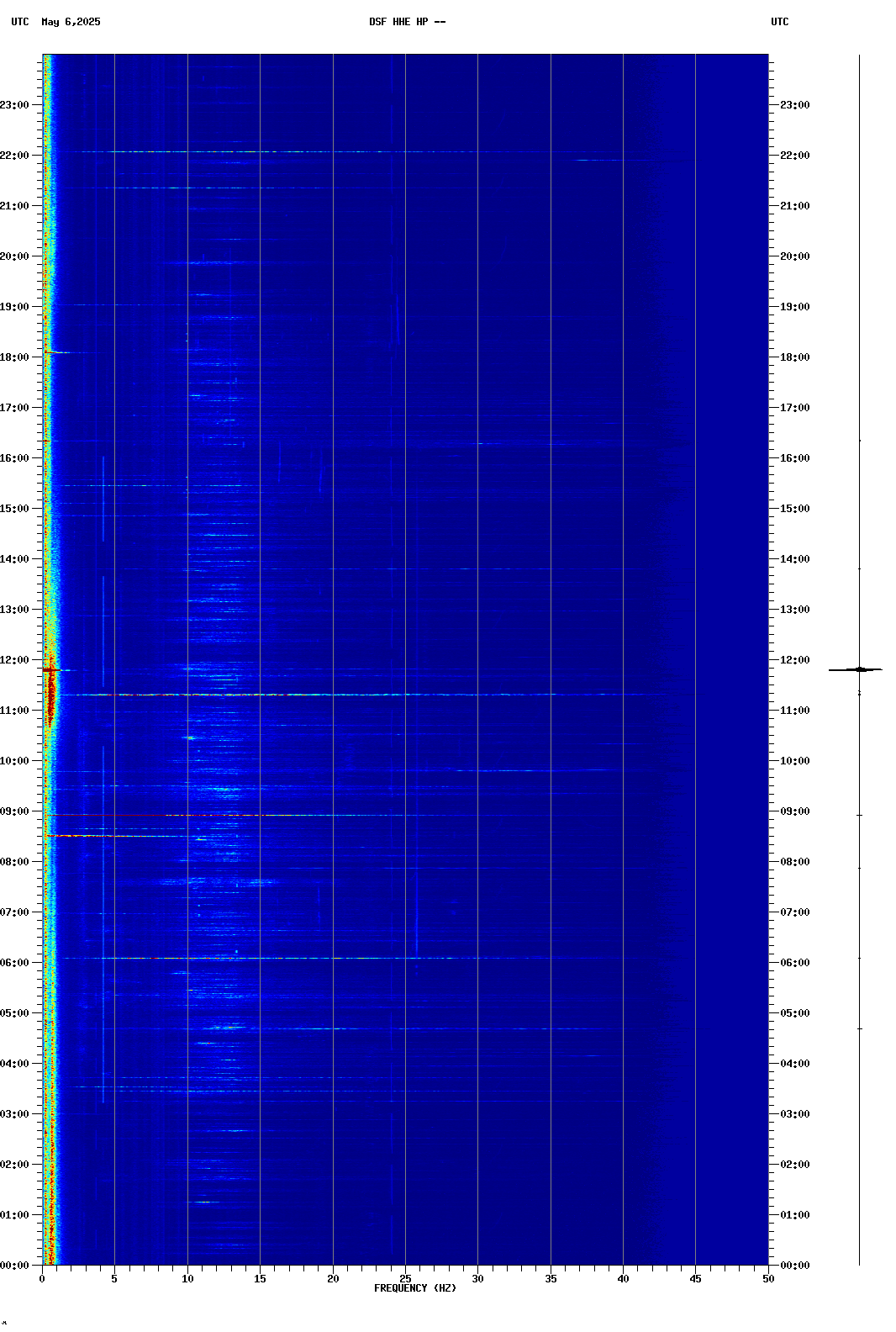This screenshot has height=1332, width=896.
Task: Click "10:00" on the left time axis
Action: (x=14, y=761)
